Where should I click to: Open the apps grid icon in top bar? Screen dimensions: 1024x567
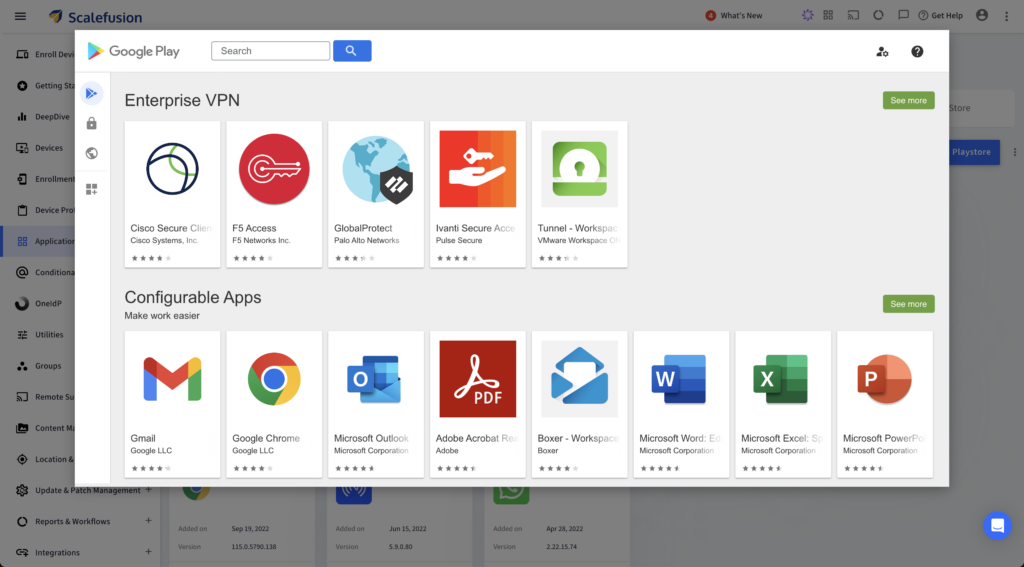(x=828, y=15)
